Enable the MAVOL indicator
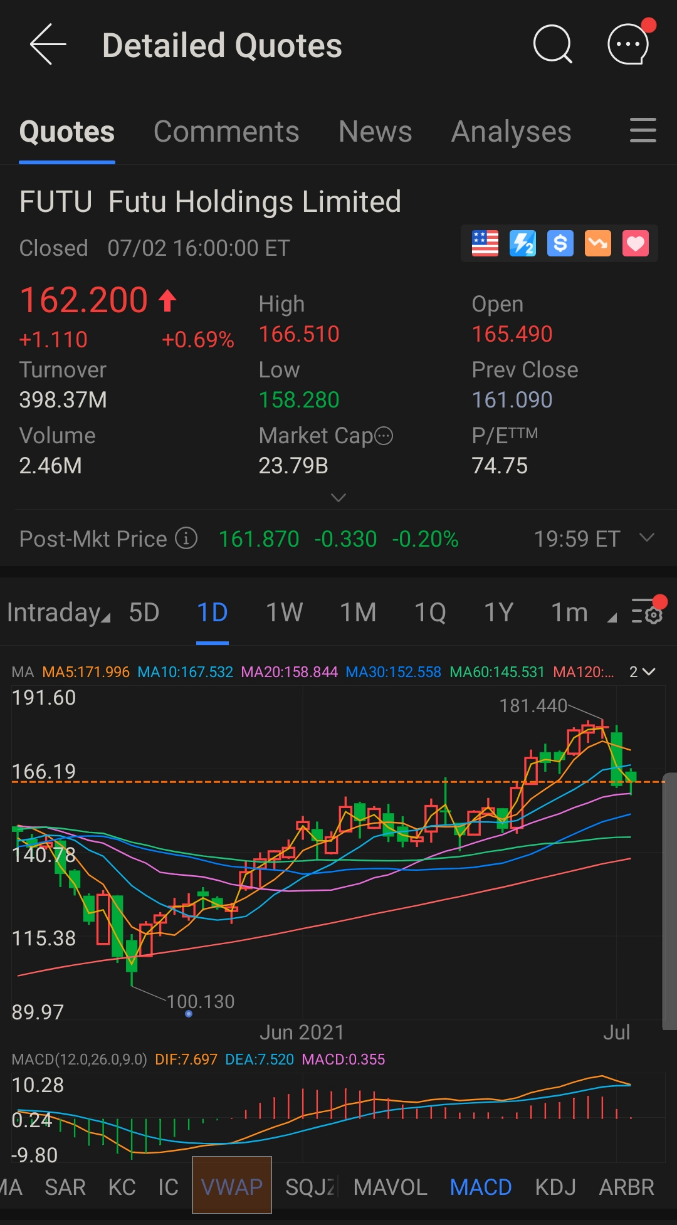 coord(390,1187)
